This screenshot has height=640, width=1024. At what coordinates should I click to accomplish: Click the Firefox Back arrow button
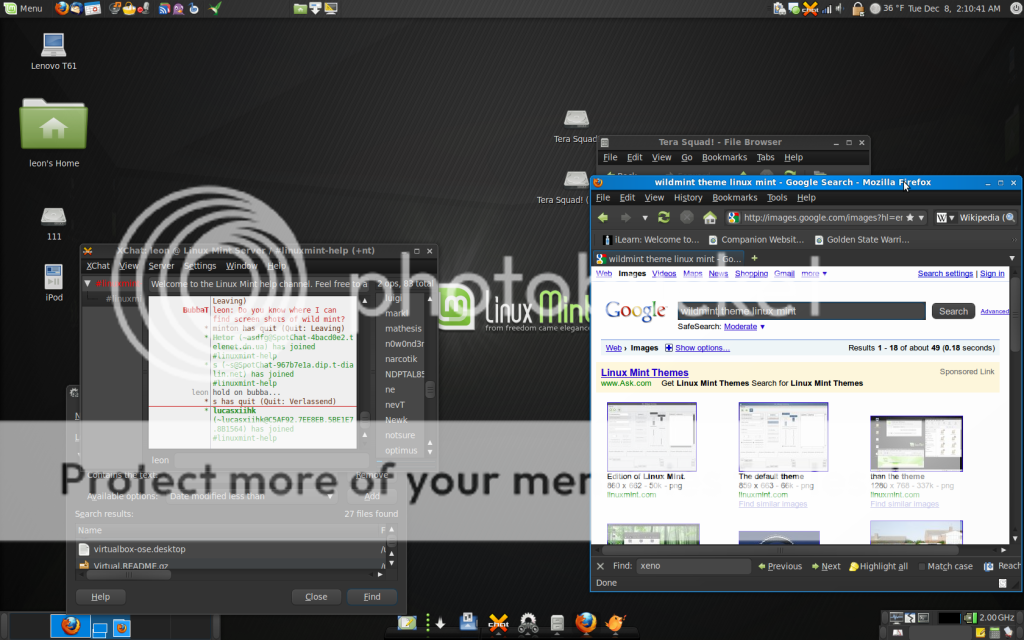pos(603,217)
